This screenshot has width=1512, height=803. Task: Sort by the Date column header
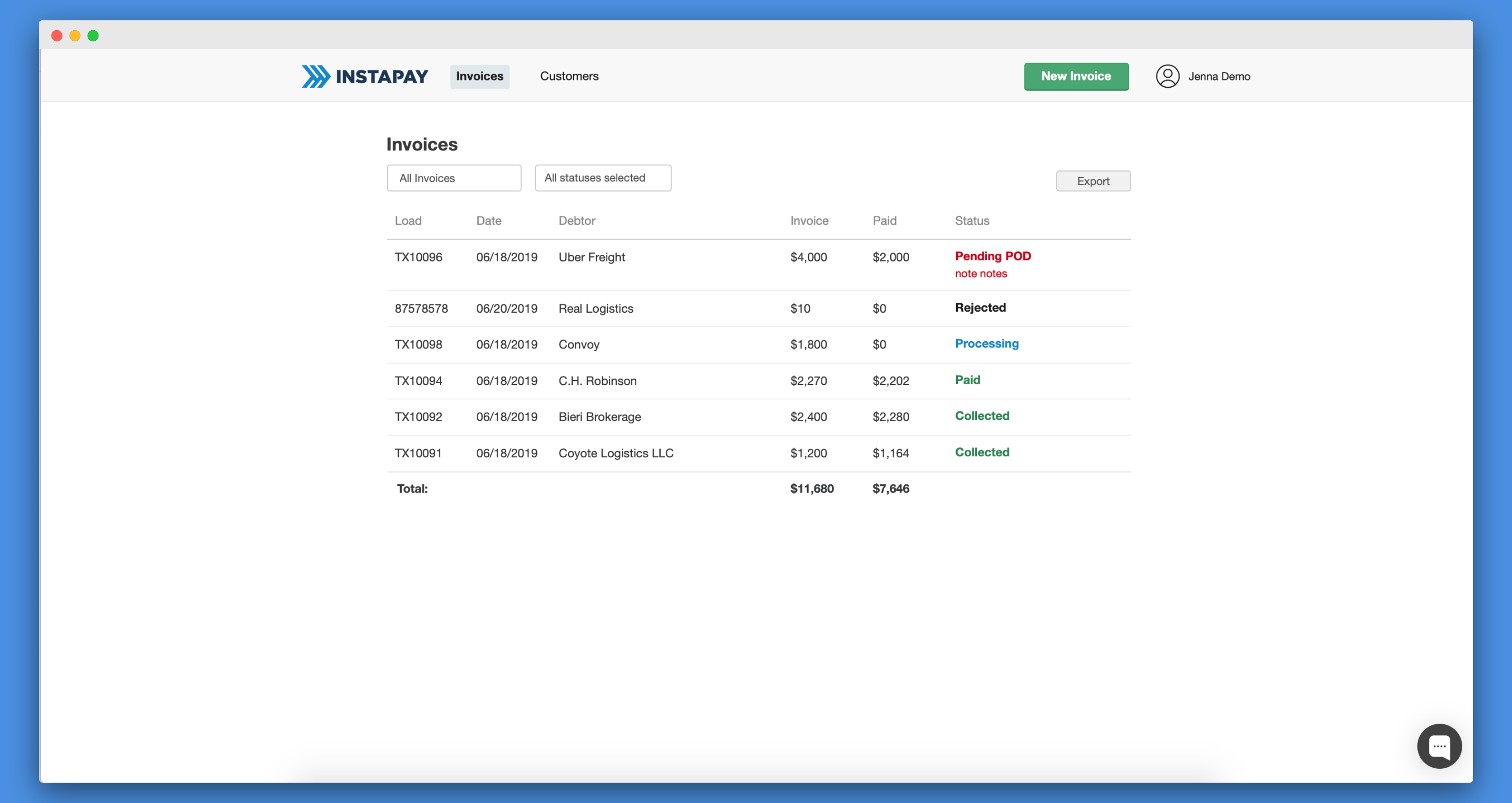(x=488, y=221)
